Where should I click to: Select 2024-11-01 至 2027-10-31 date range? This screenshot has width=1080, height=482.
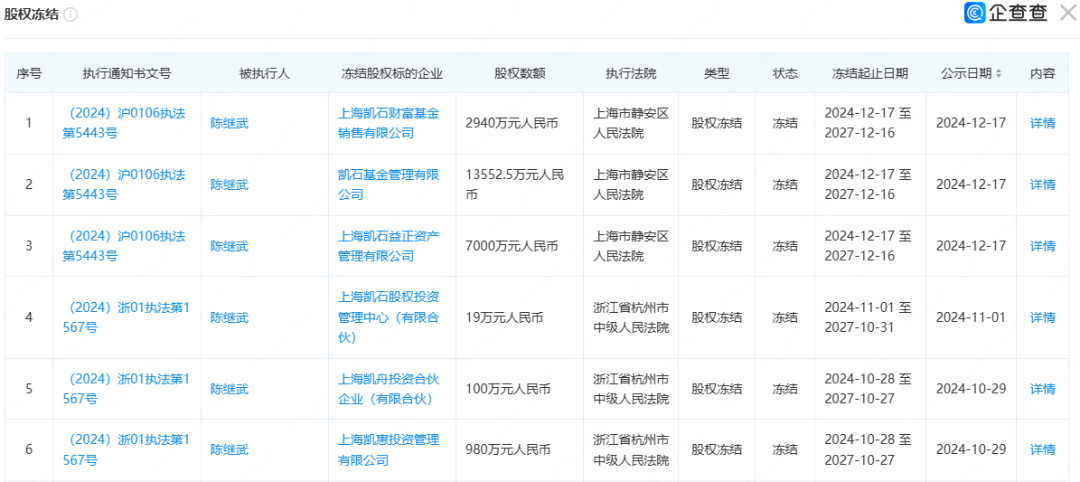tap(867, 317)
